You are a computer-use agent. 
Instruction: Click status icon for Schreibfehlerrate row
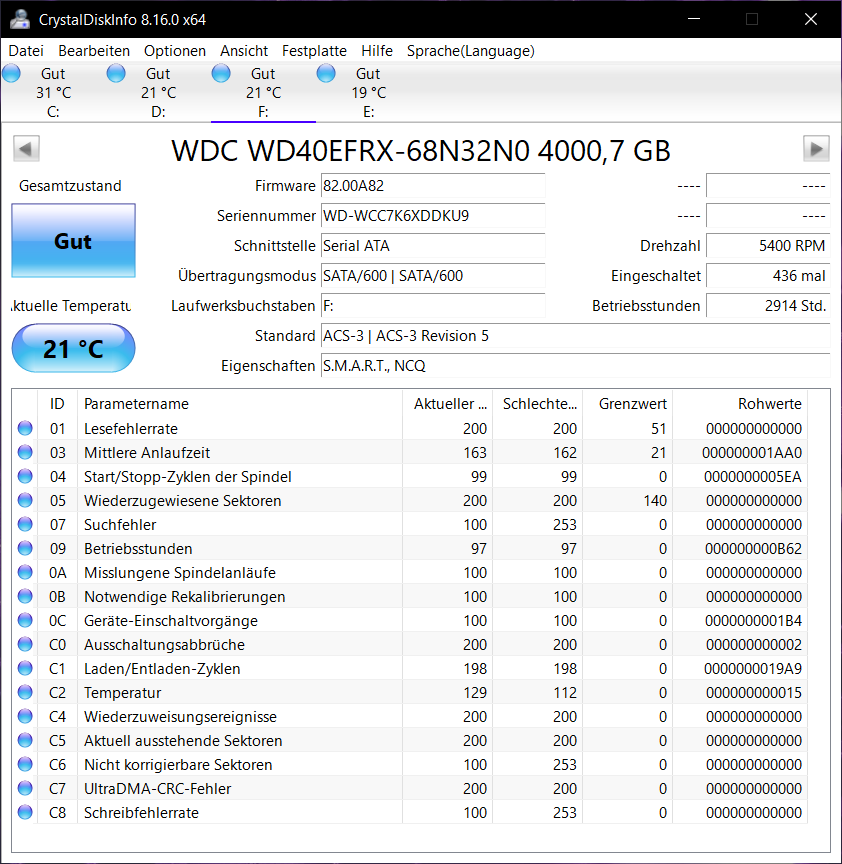pos(25,812)
